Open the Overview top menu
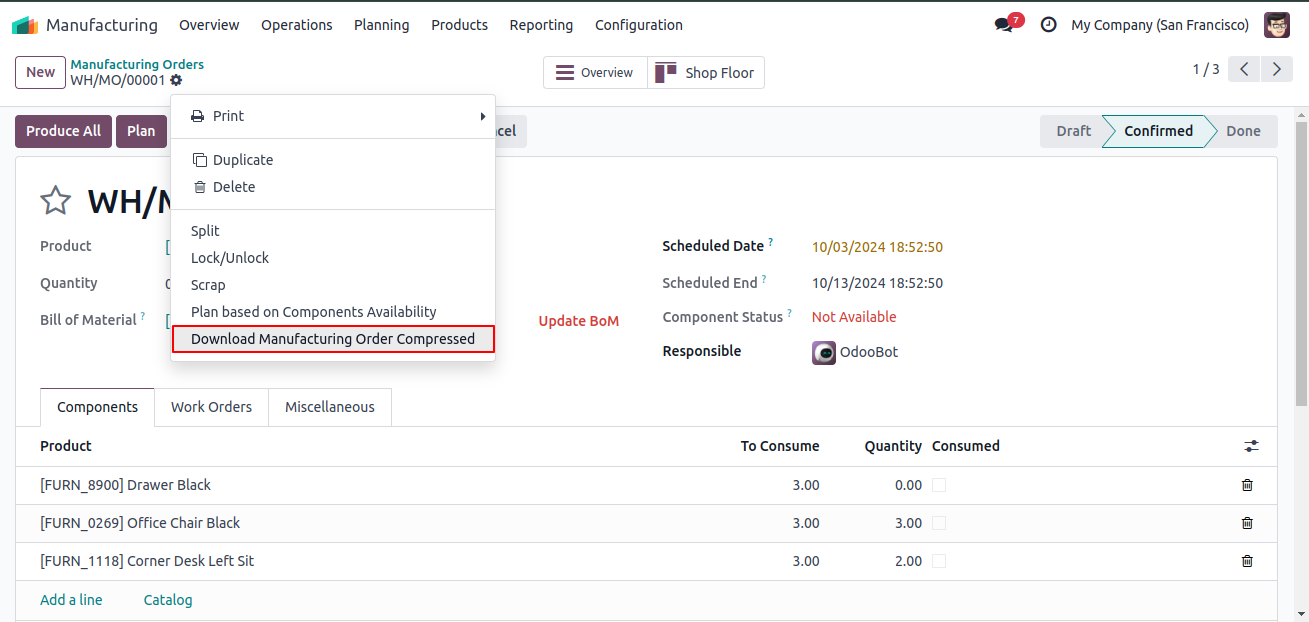The width and height of the screenshot is (1309, 622). pyautogui.click(x=209, y=25)
